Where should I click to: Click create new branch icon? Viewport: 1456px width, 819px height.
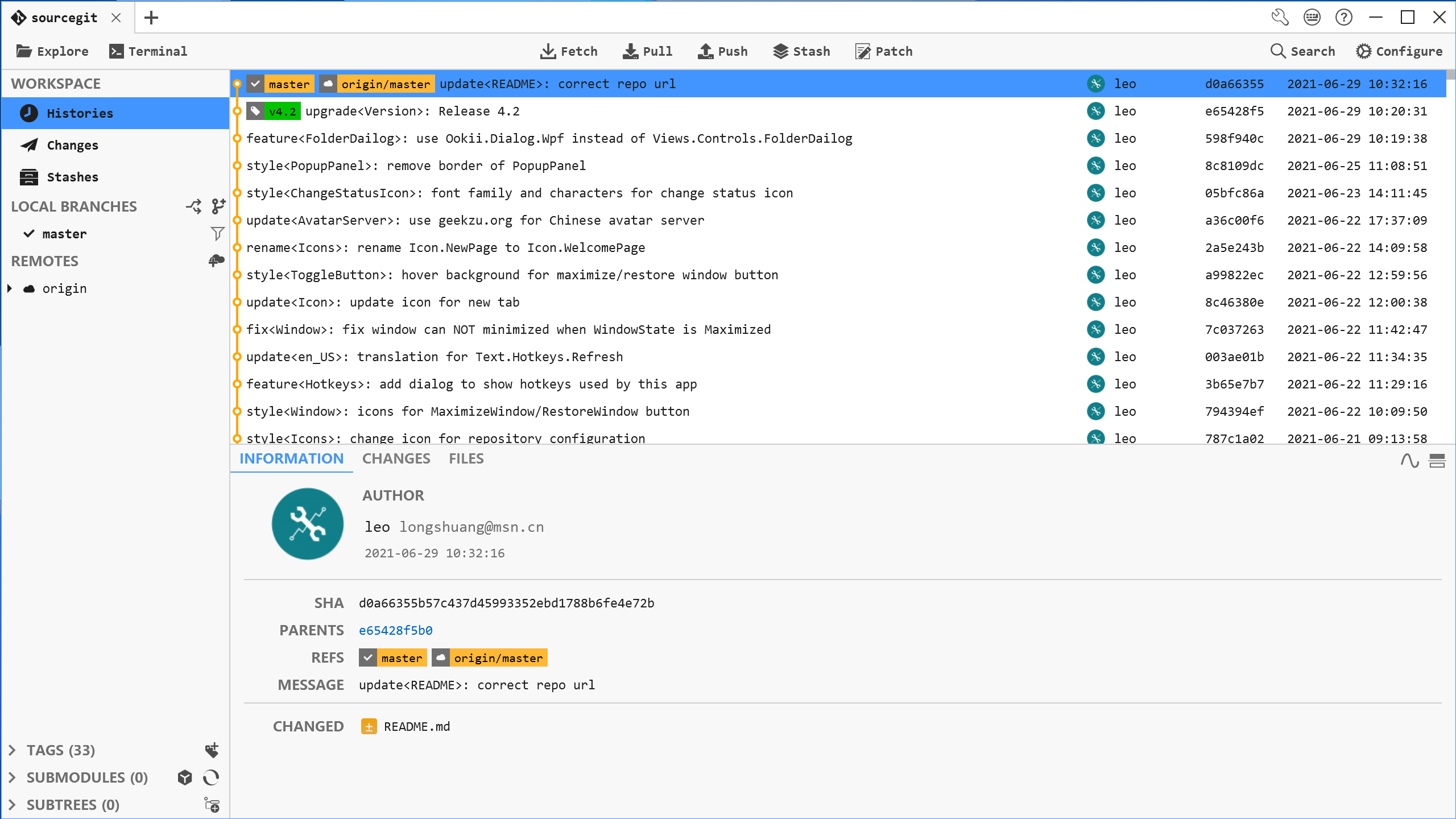click(218, 206)
